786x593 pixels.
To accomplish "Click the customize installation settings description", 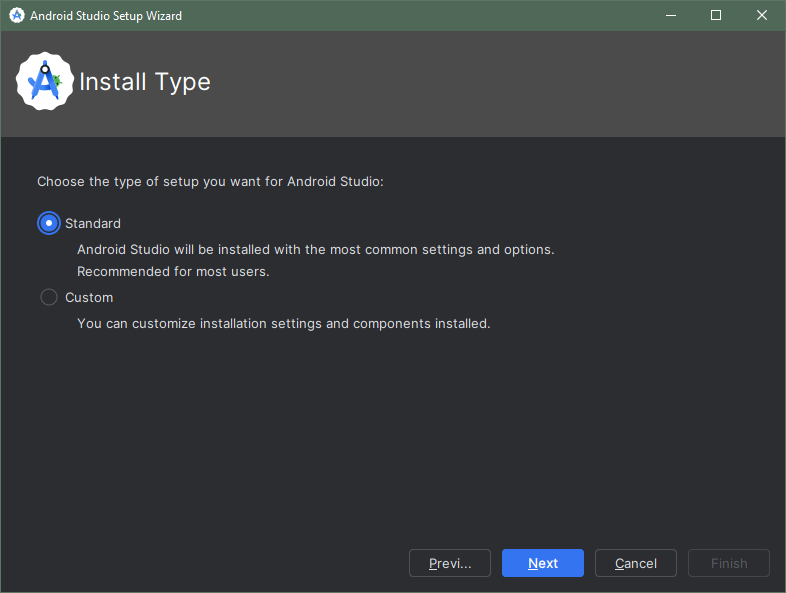I will pos(284,324).
